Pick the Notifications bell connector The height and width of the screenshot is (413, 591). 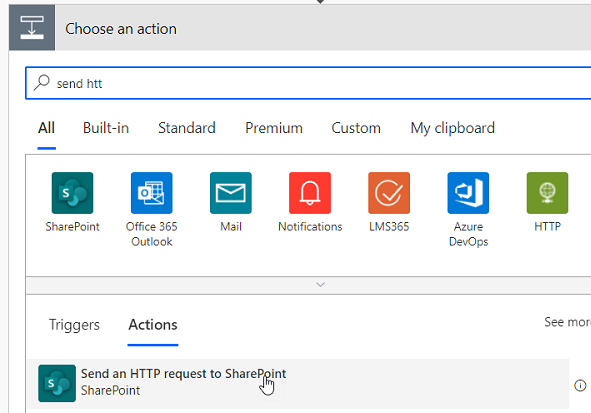pyautogui.click(x=310, y=193)
